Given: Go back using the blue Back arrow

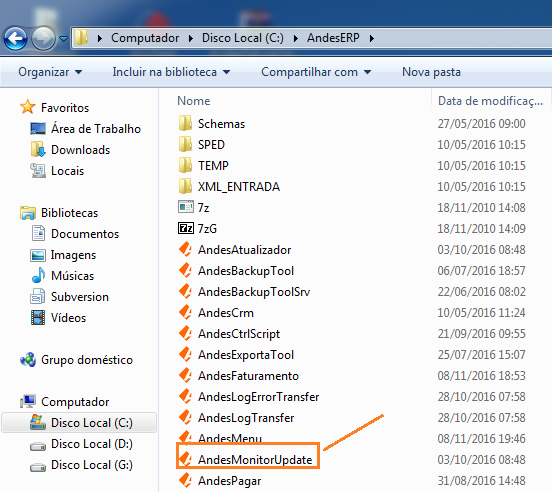Looking at the screenshot, I should pyautogui.click(x=15, y=38).
